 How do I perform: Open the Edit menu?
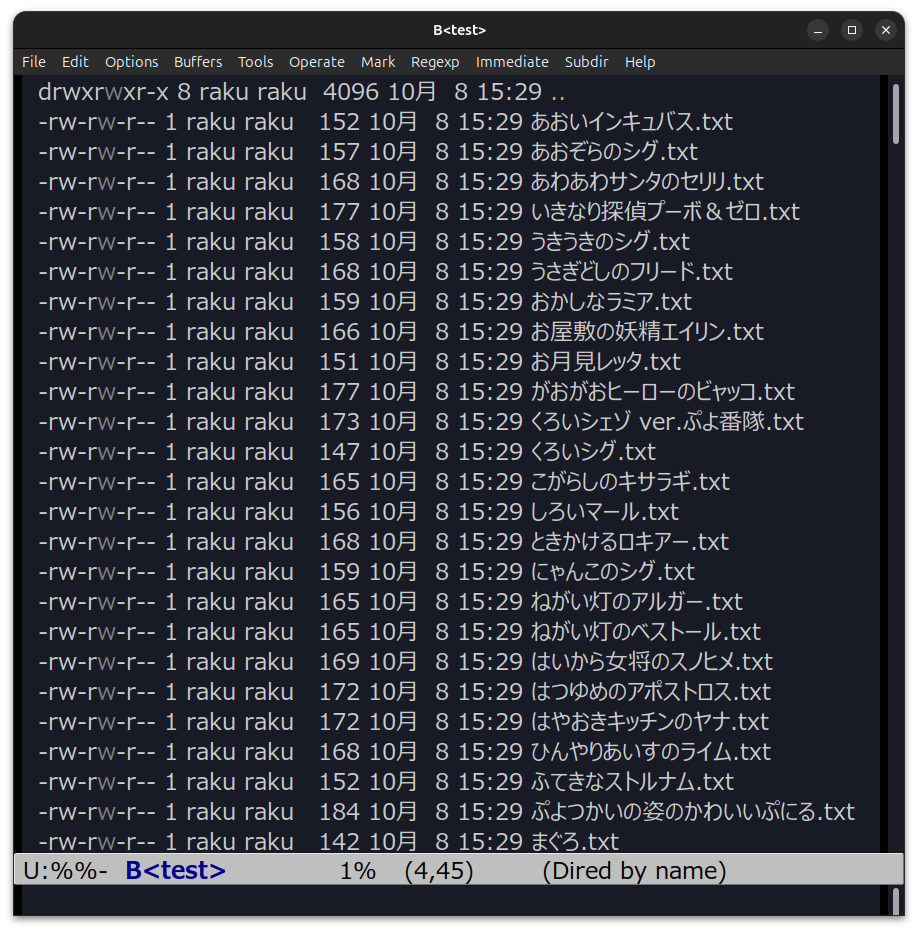tap(75, 62)
